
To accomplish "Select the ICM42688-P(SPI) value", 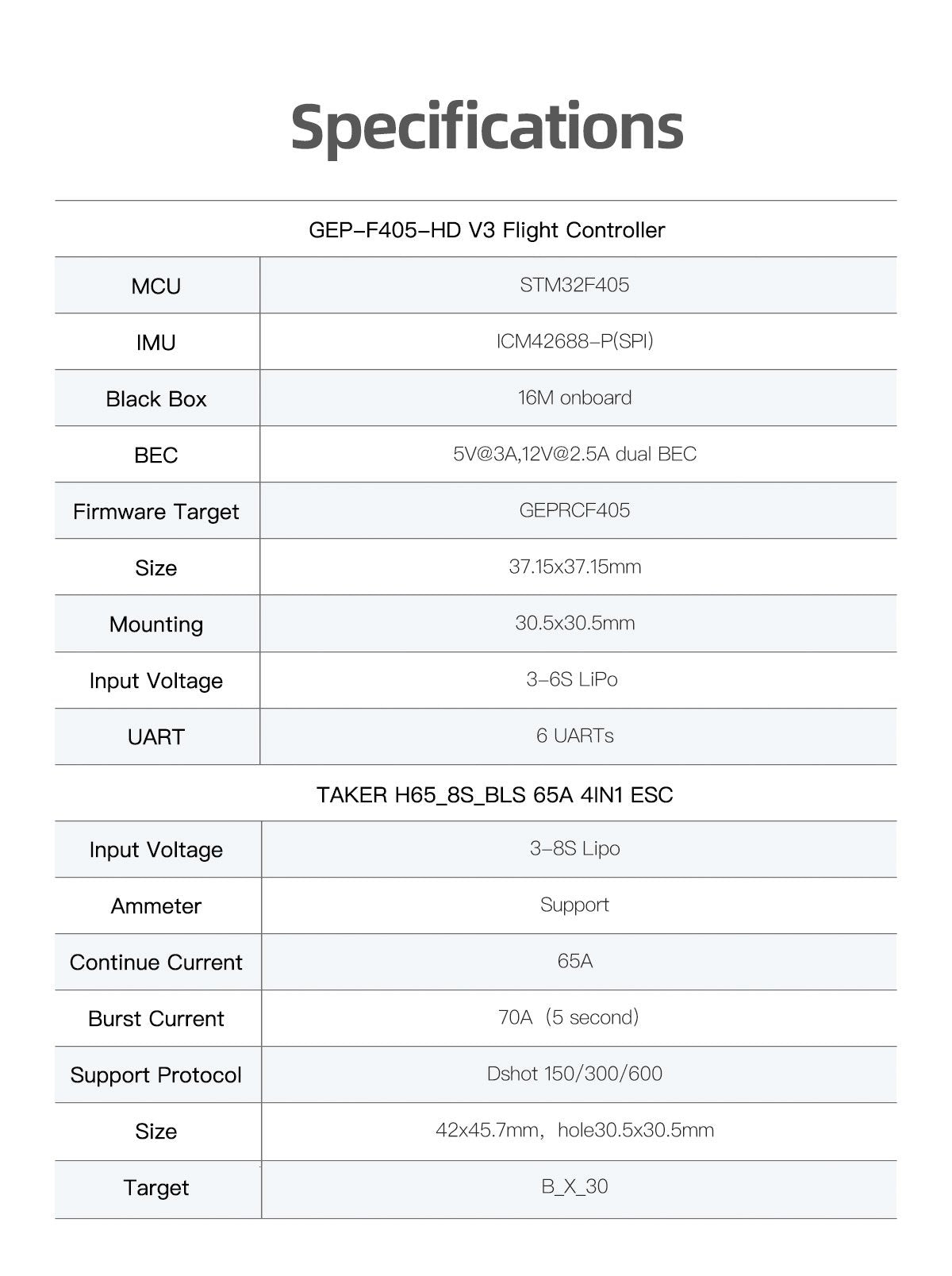I will click(x=574, y=341).
